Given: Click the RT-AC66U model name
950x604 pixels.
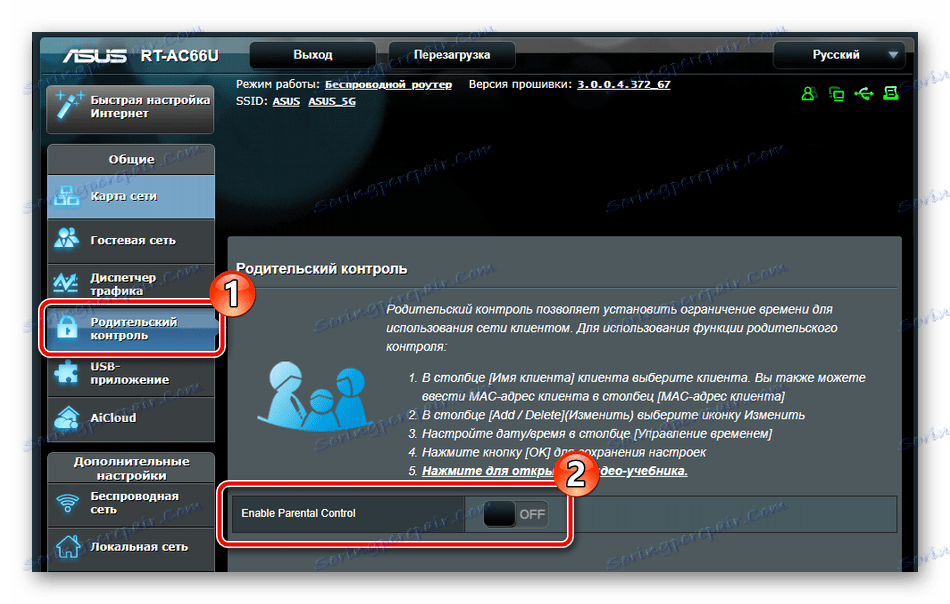Looking at the screenshot, I should [x=179, y=56].
